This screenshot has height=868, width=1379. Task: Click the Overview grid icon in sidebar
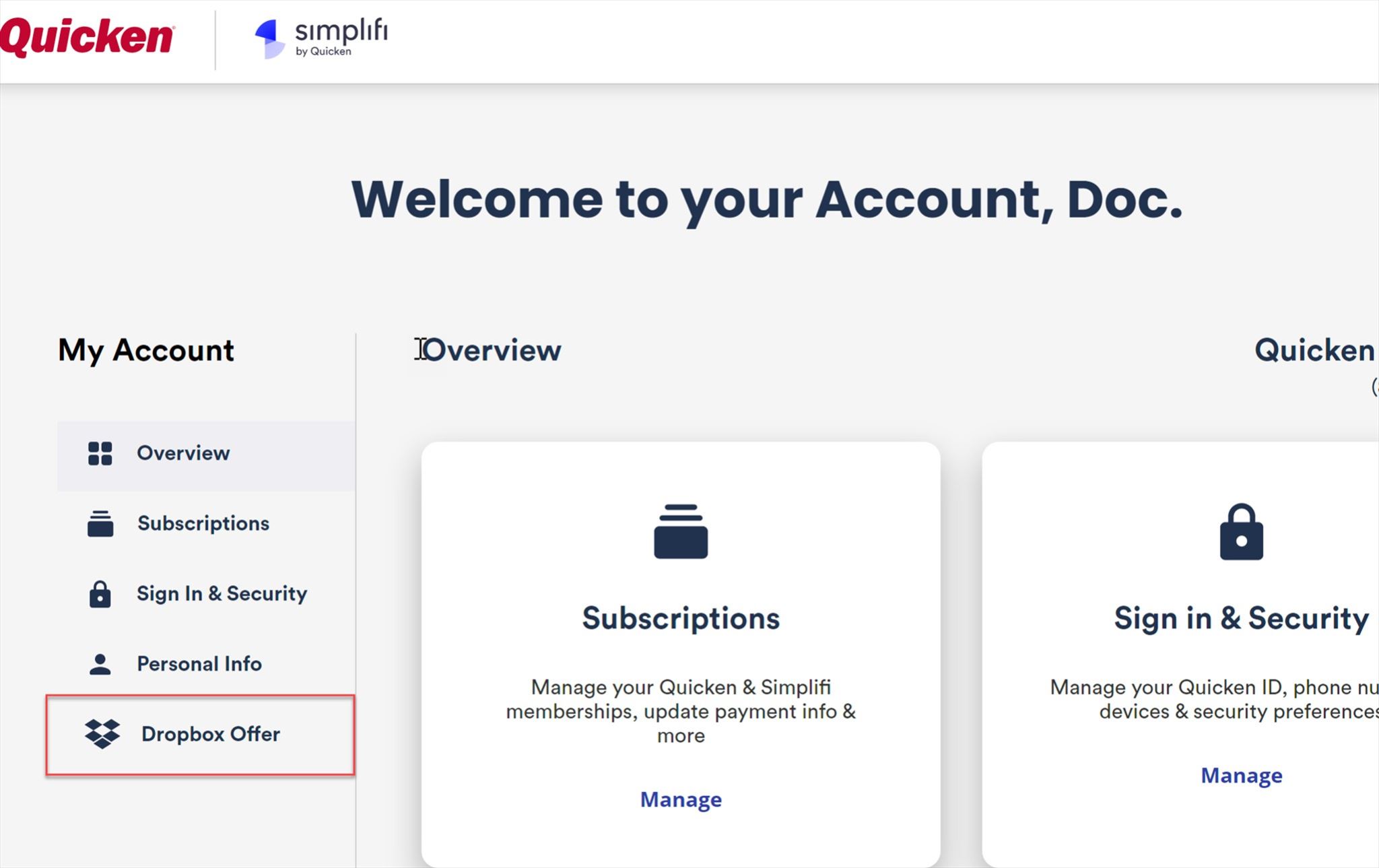tap(100, 453)
